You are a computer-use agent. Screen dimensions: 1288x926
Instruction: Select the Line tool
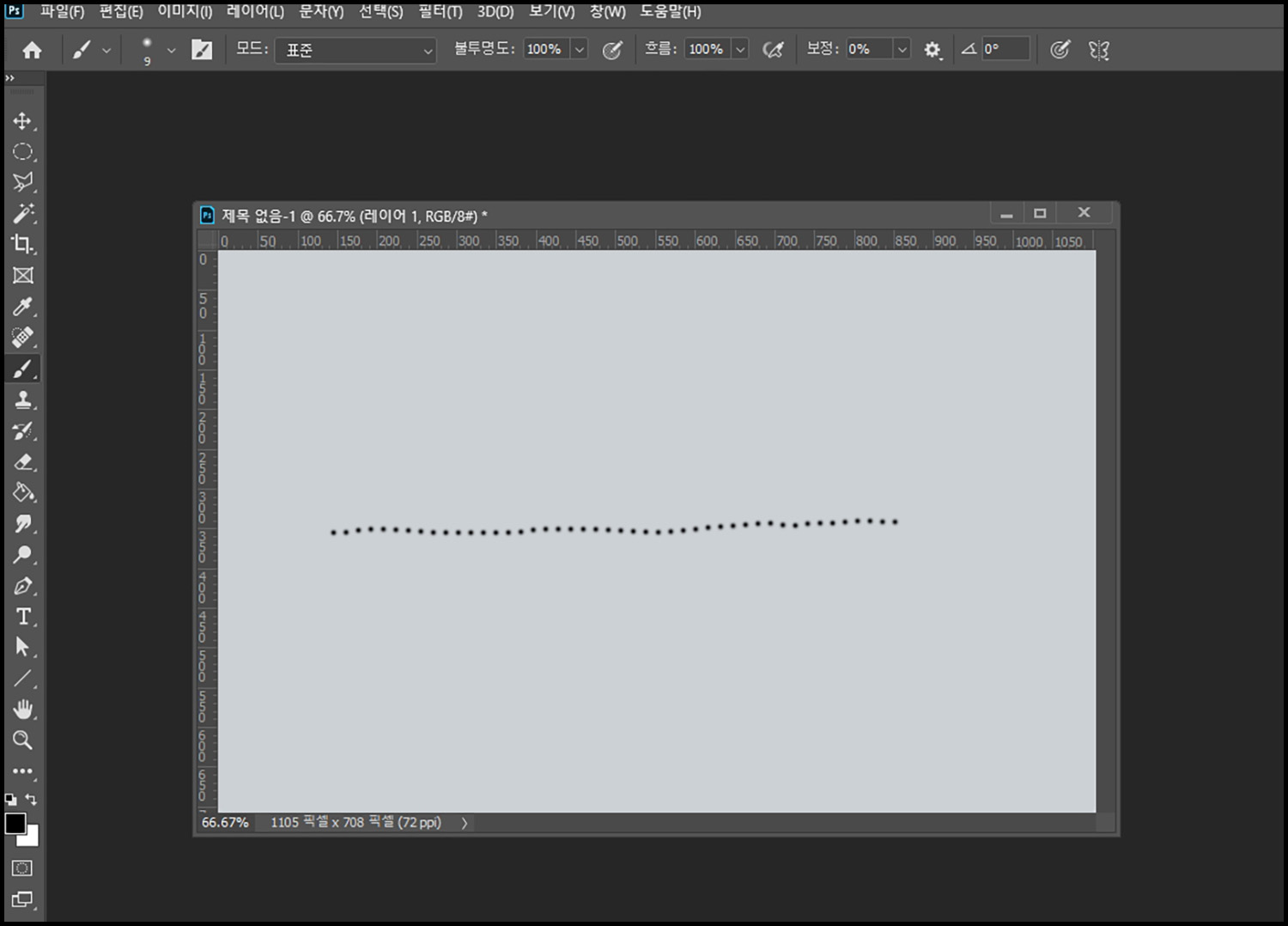click(x=22, y=679)
